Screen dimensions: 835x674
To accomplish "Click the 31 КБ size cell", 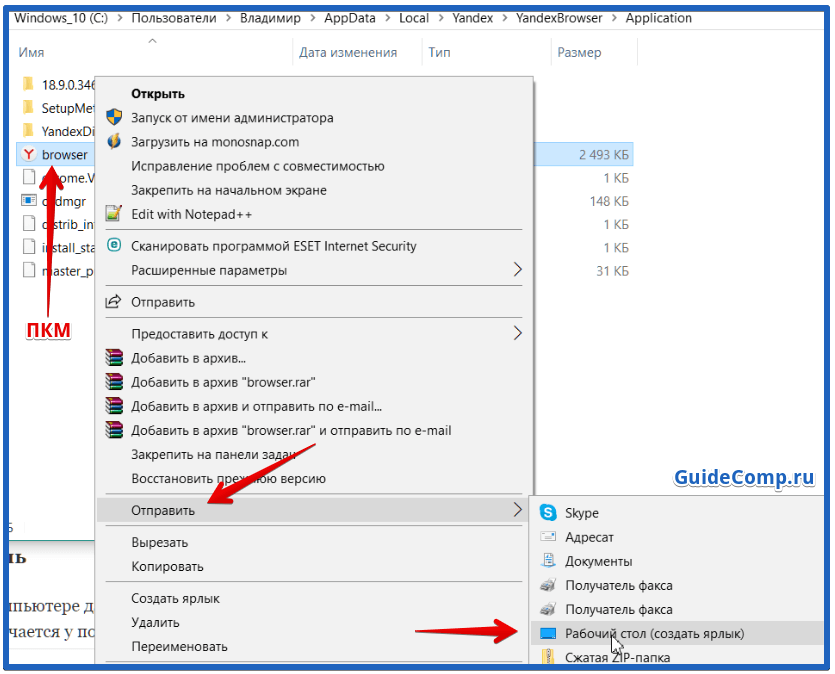I will (612, 271).
